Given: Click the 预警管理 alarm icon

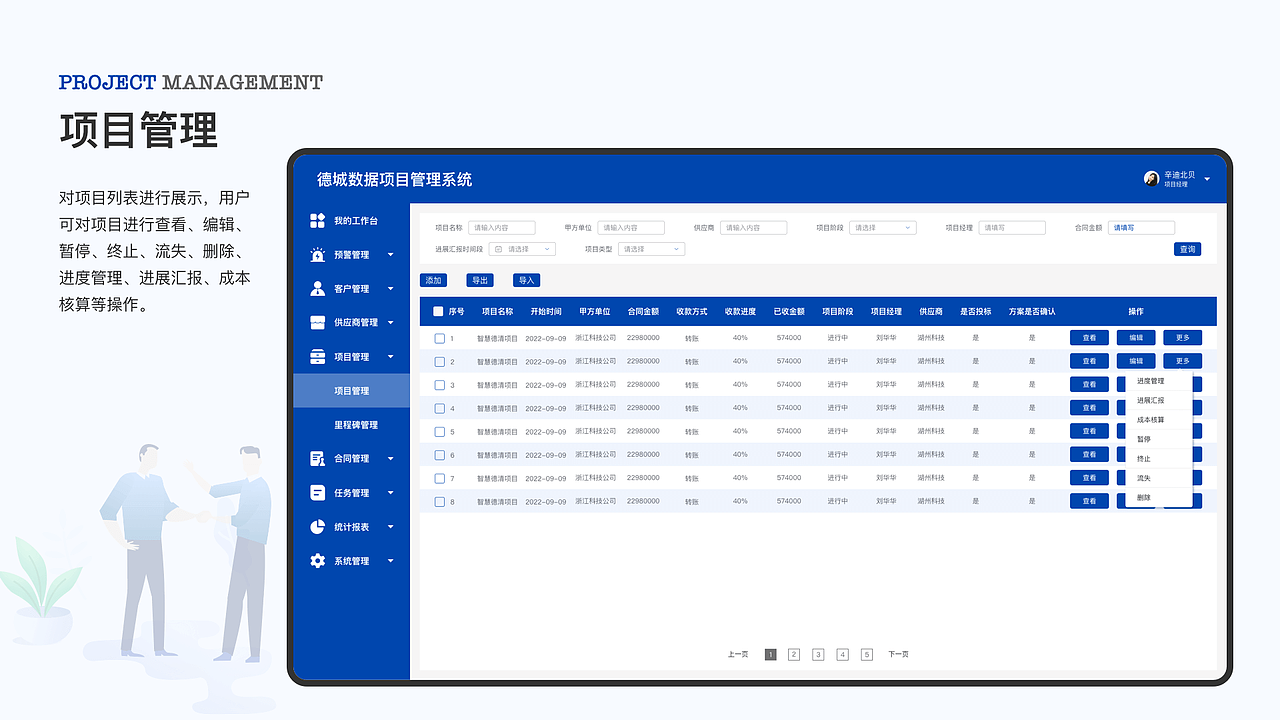Looking at the screenshot, I should (317, 255).
